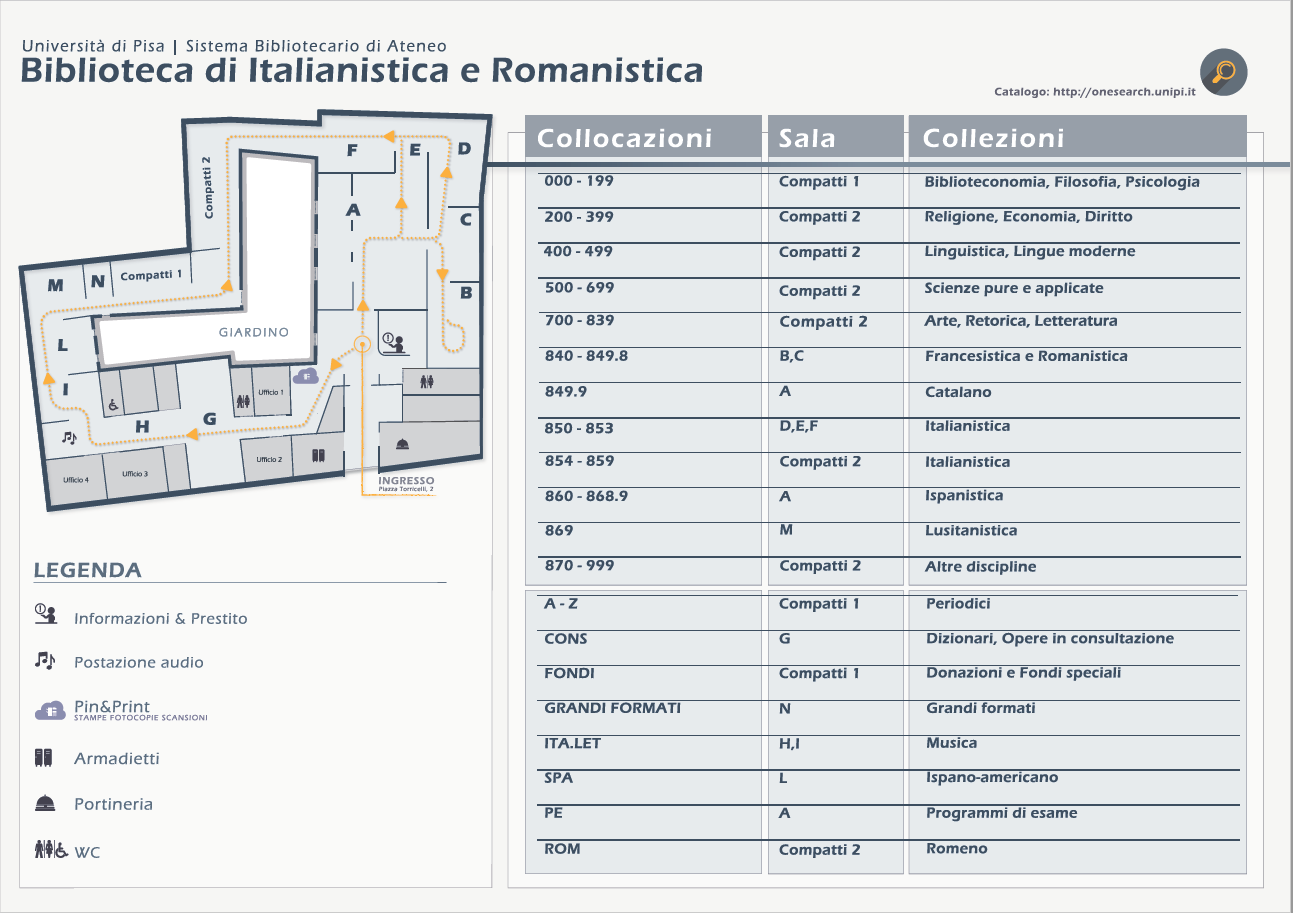Click the Informazioni & Prestito legend icon
The image size is (1293, 913).
[x=45, y=615]
